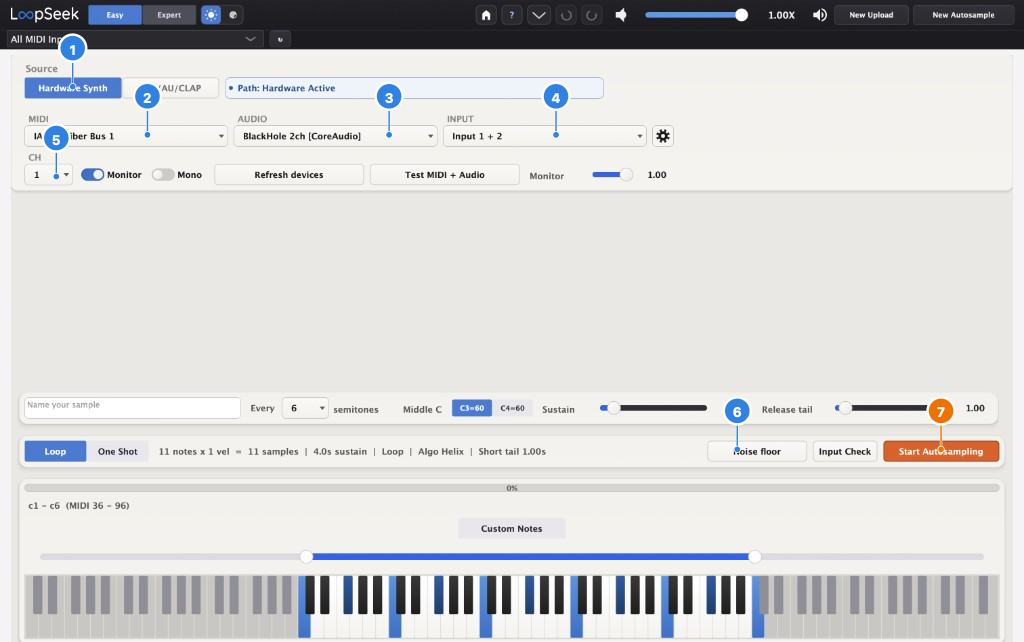Screen dimensions: 1024x642
Task: Click the master volume slider handle
Action: coord(741,15)
